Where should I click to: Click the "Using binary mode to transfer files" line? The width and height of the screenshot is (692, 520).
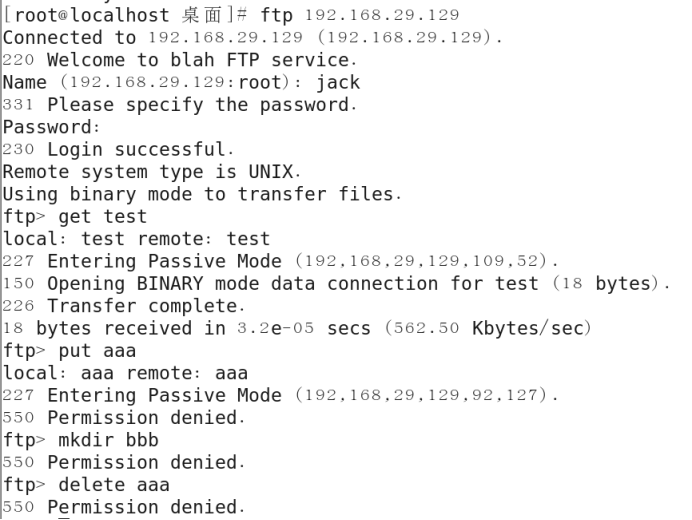pyautogui.click(x=202, y=194)
